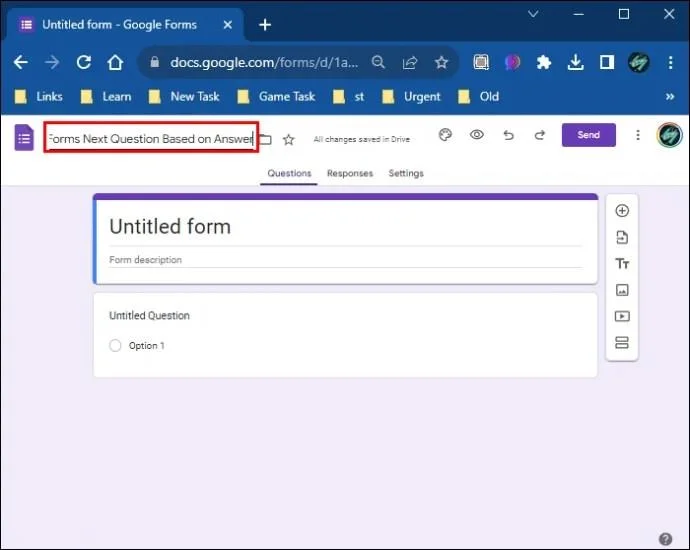Open the Settings tab
The height and width of the screenshot is (550, 690).
click(x=406, y=173)
